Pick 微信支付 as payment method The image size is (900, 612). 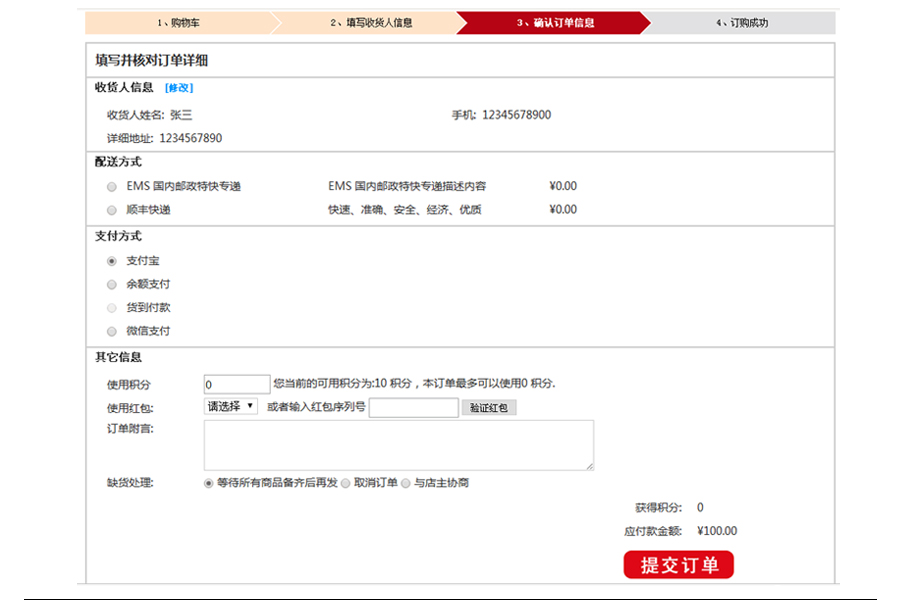click(x=112, y=331)
